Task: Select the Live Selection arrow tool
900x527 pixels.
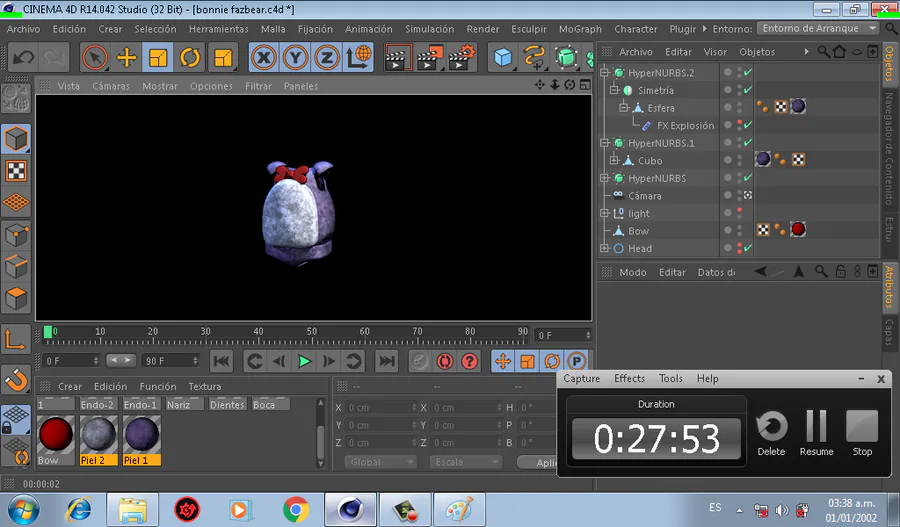Action: click(95, 57)
